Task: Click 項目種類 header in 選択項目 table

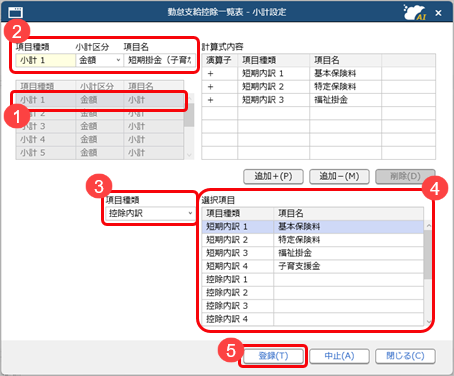Action: (x=238, y=213)
